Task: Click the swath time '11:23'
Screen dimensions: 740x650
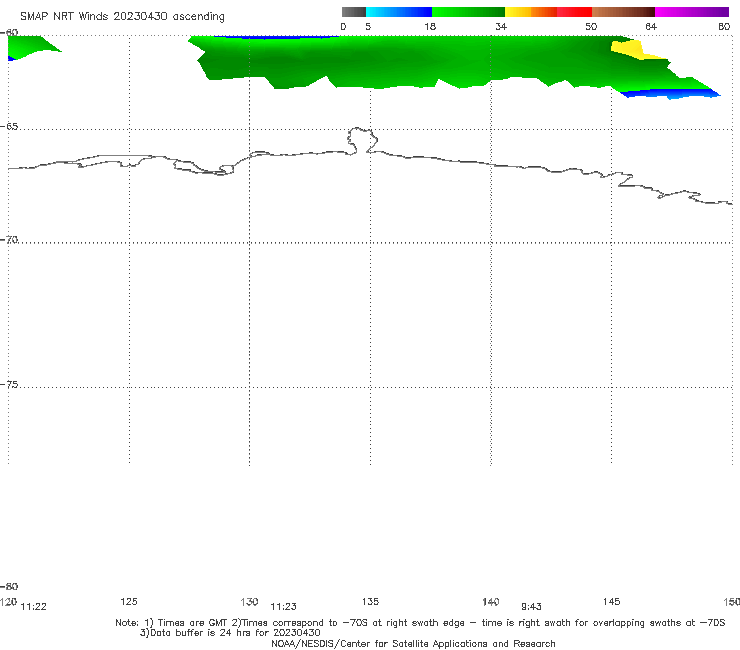Action: click(283, 607)
